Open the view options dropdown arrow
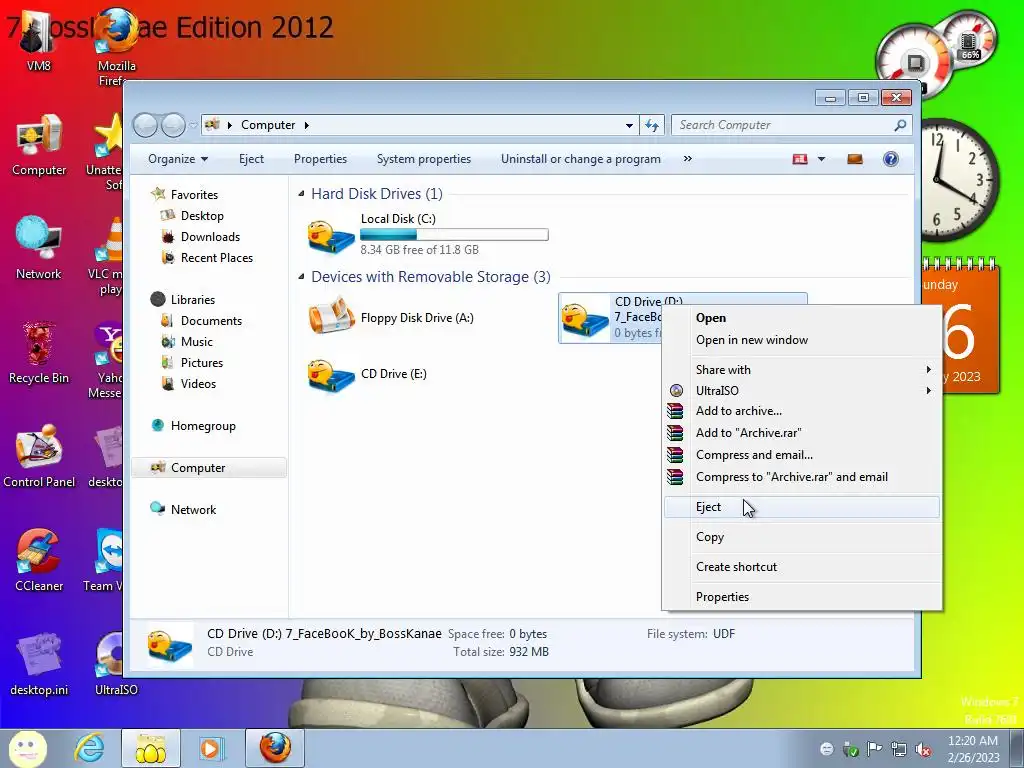The width and height of the screenshot is (1024, 768). [822, 159]
